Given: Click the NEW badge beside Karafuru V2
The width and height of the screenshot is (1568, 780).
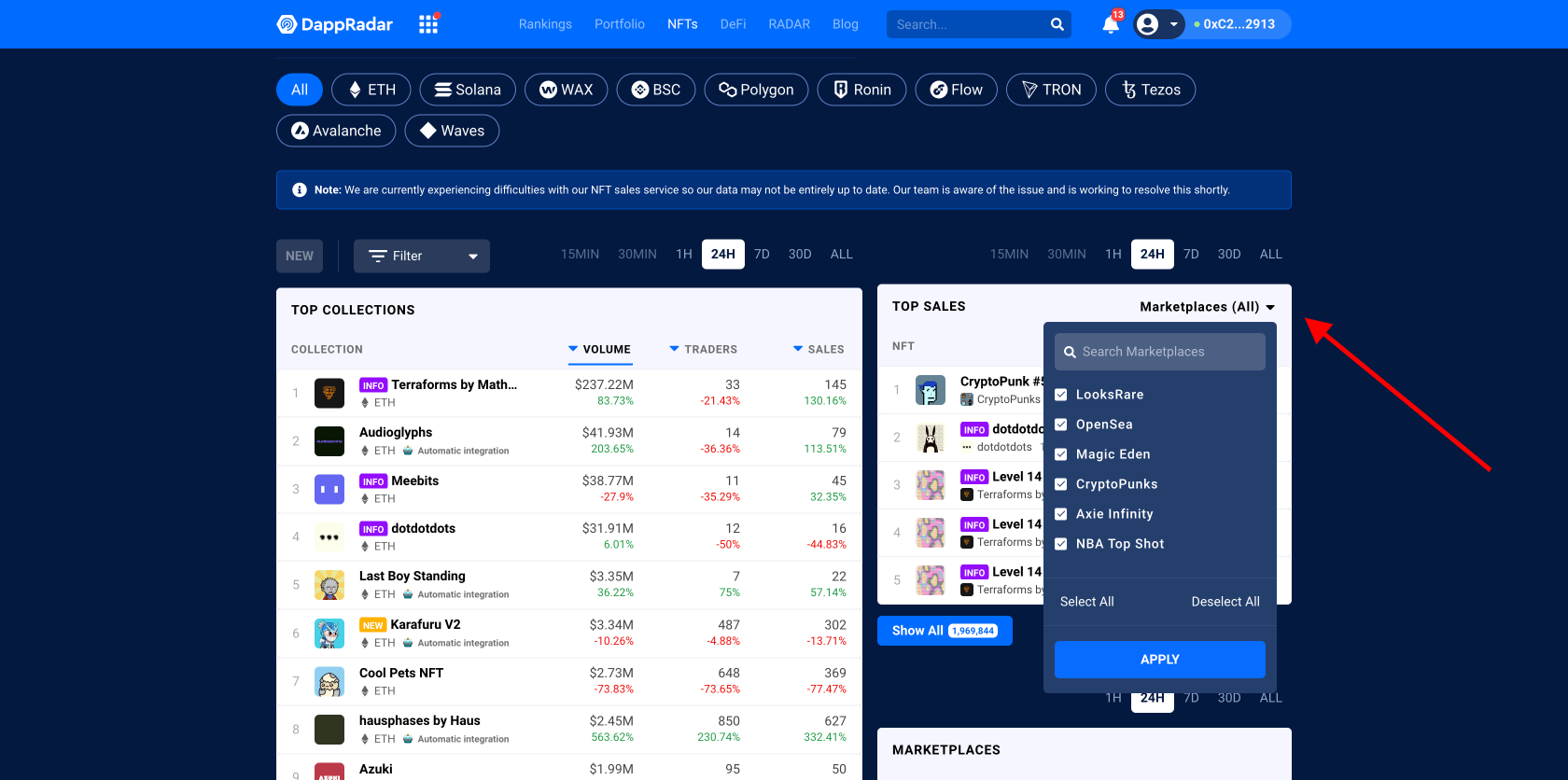Looking at the screenshot, I should [373, 625].
